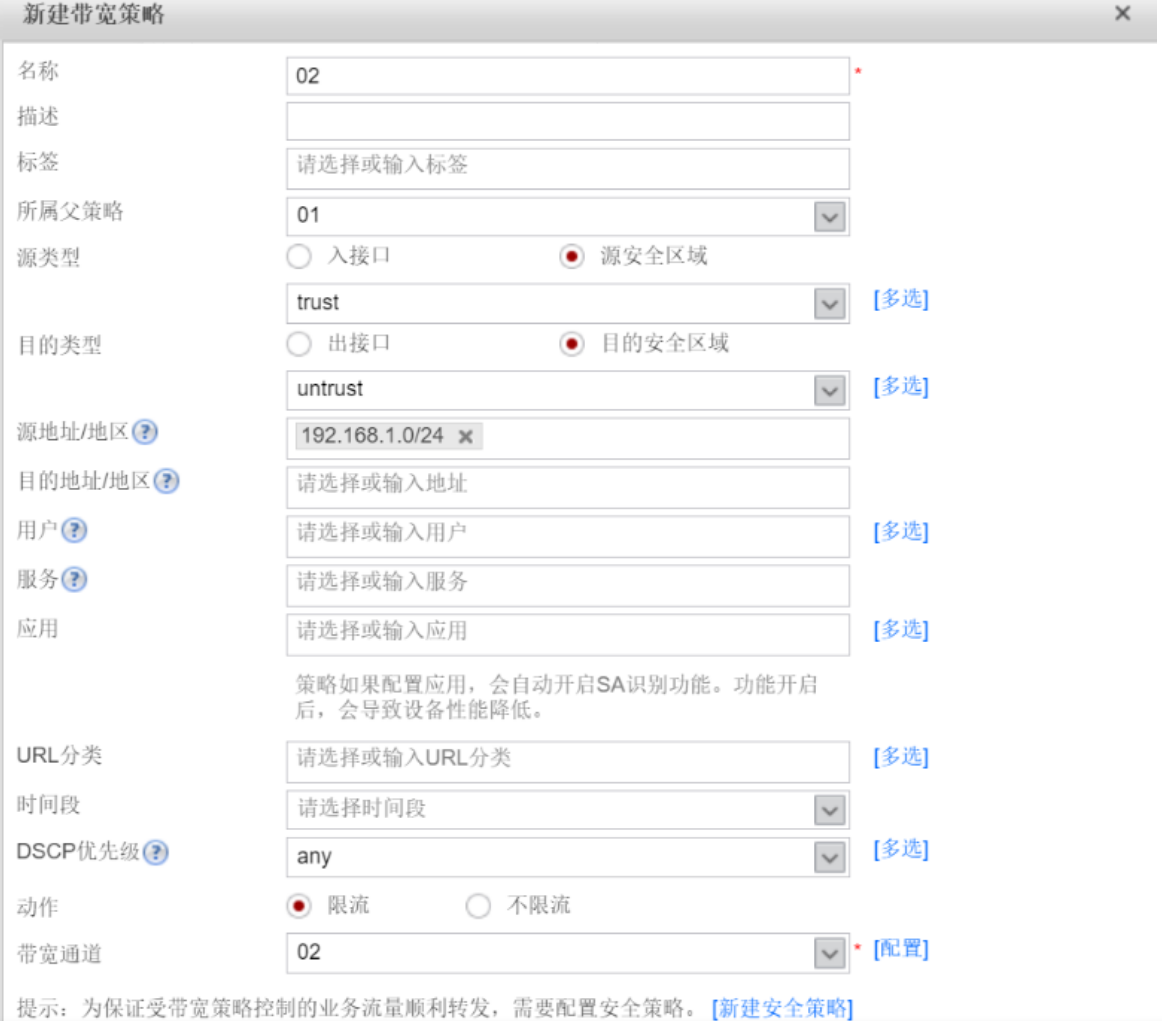
Task: Open the 带宽通道 dropdown
Action: [x=829, y=954]
